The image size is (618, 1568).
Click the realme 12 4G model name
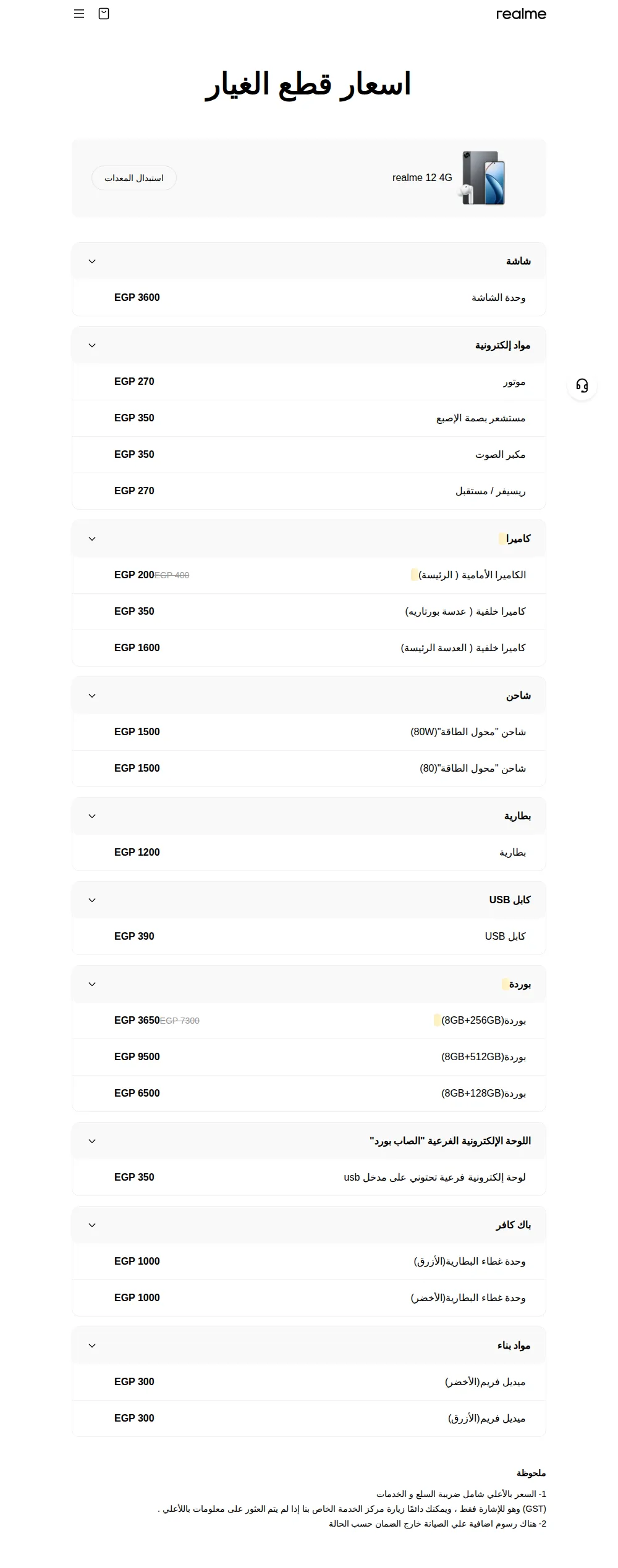422,178
